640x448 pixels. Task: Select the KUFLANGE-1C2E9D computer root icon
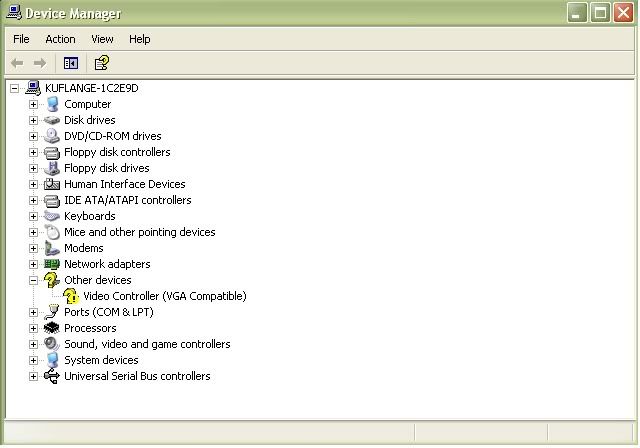point(33,88)
